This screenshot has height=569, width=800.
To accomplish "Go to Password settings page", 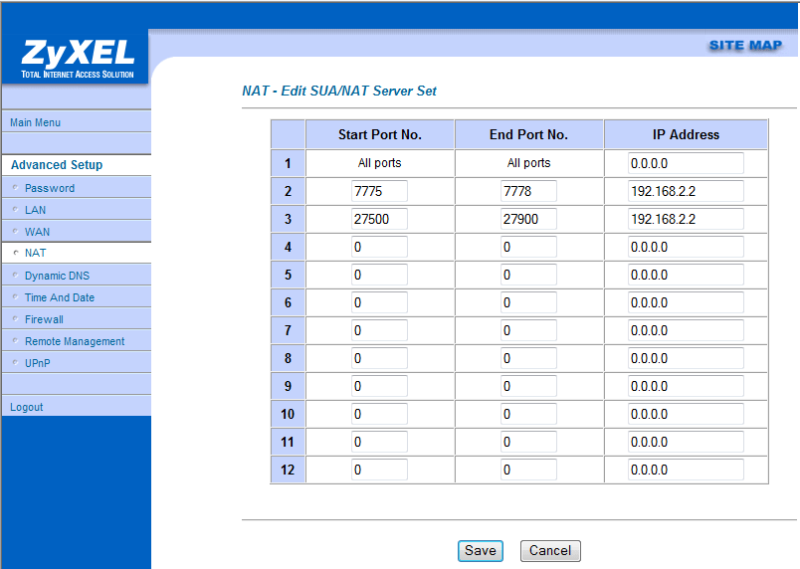I will [x=49, y=188].
